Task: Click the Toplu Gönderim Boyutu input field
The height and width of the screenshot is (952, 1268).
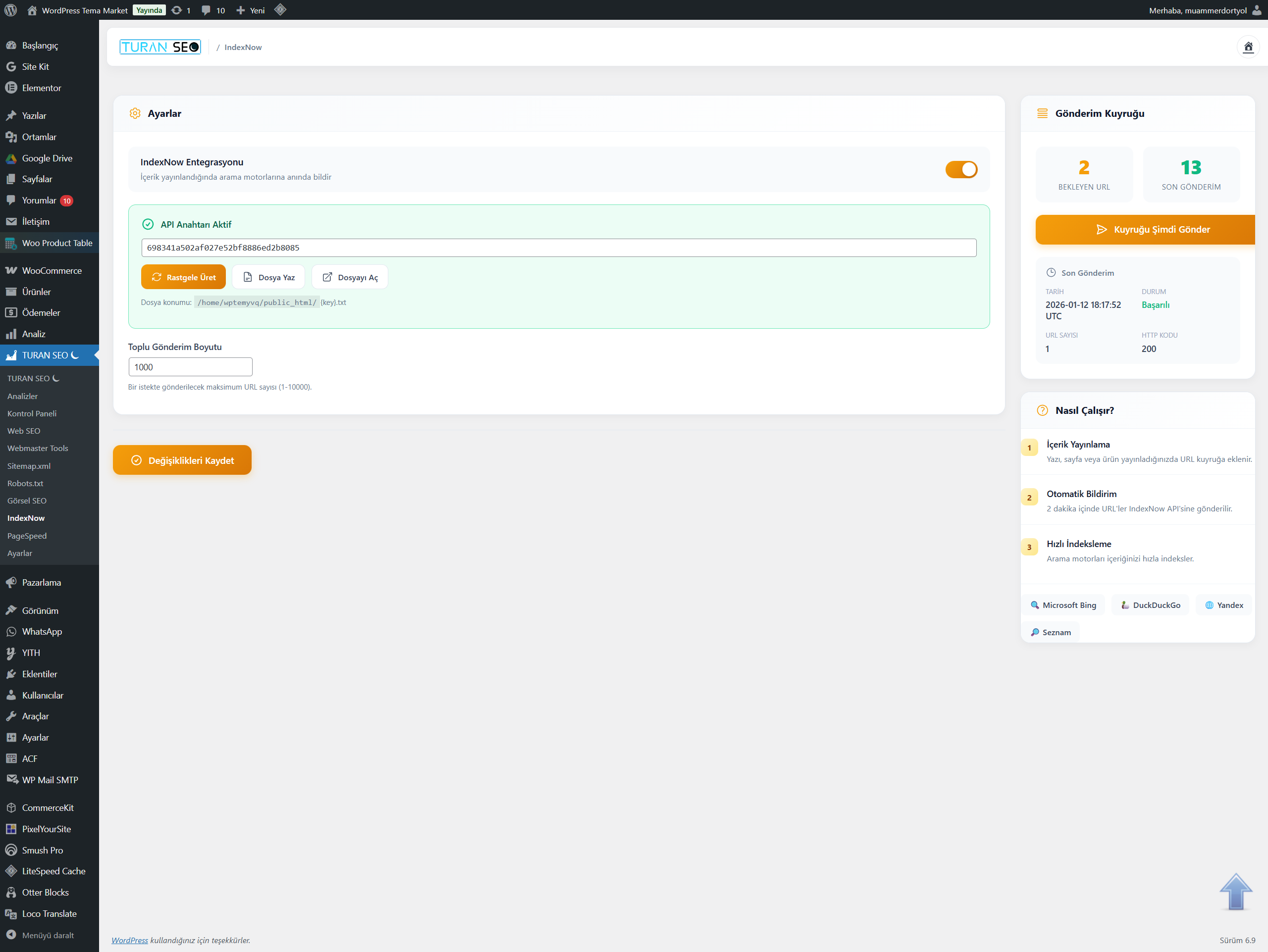Action: coord(190,367)
